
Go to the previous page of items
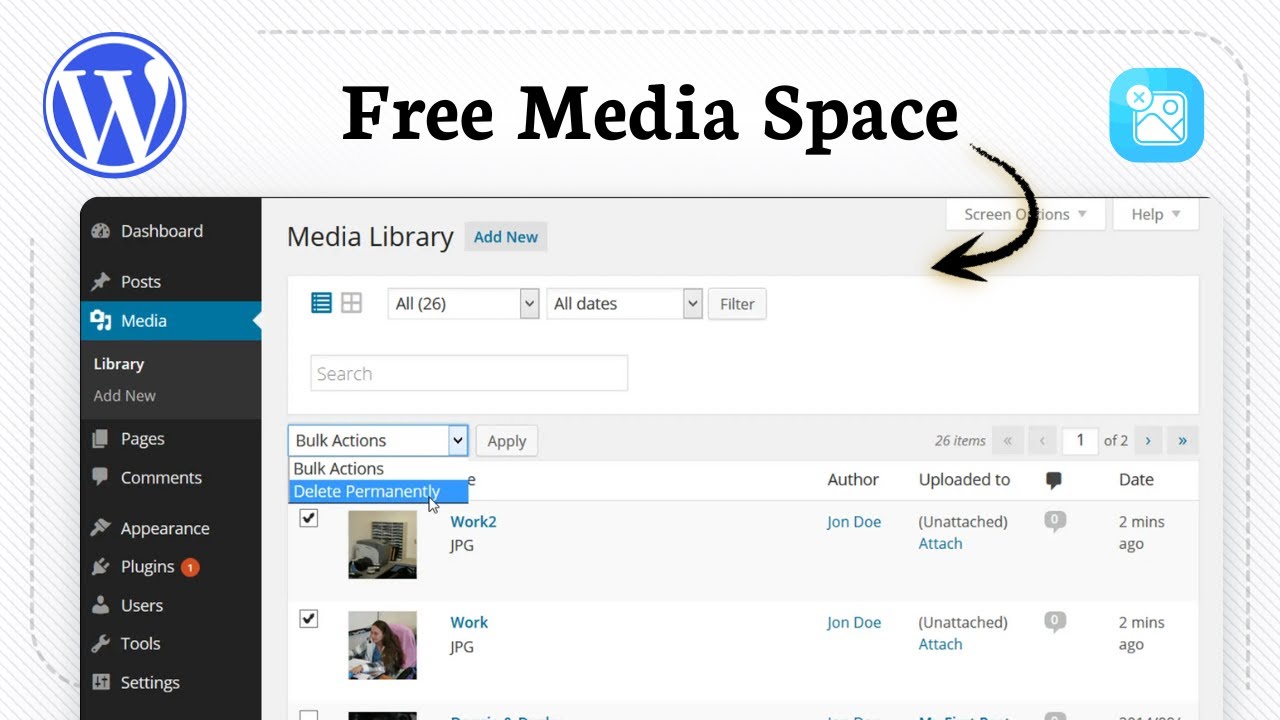pyautogui.click(x=1042, y=441)
